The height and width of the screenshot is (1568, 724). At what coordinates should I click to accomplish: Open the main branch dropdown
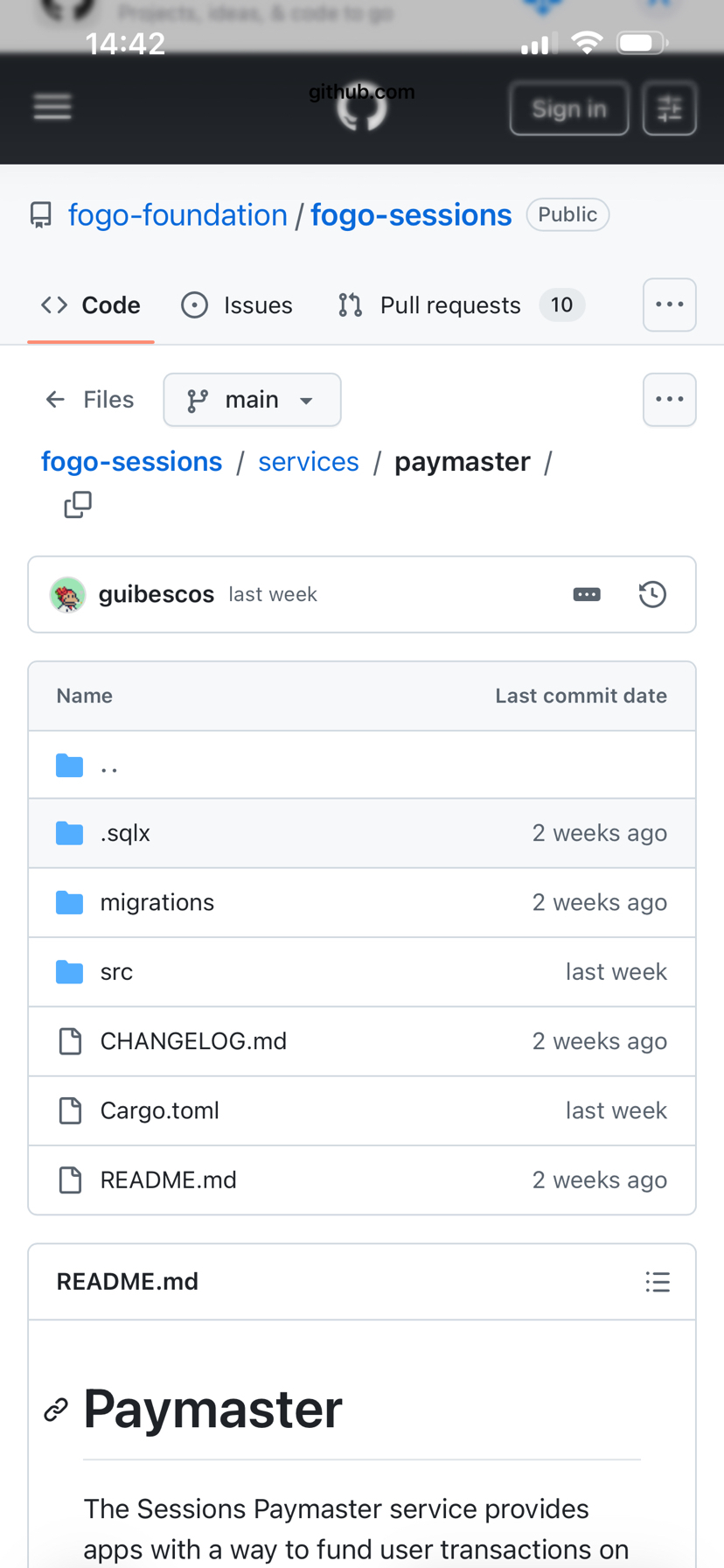(252, 400)
